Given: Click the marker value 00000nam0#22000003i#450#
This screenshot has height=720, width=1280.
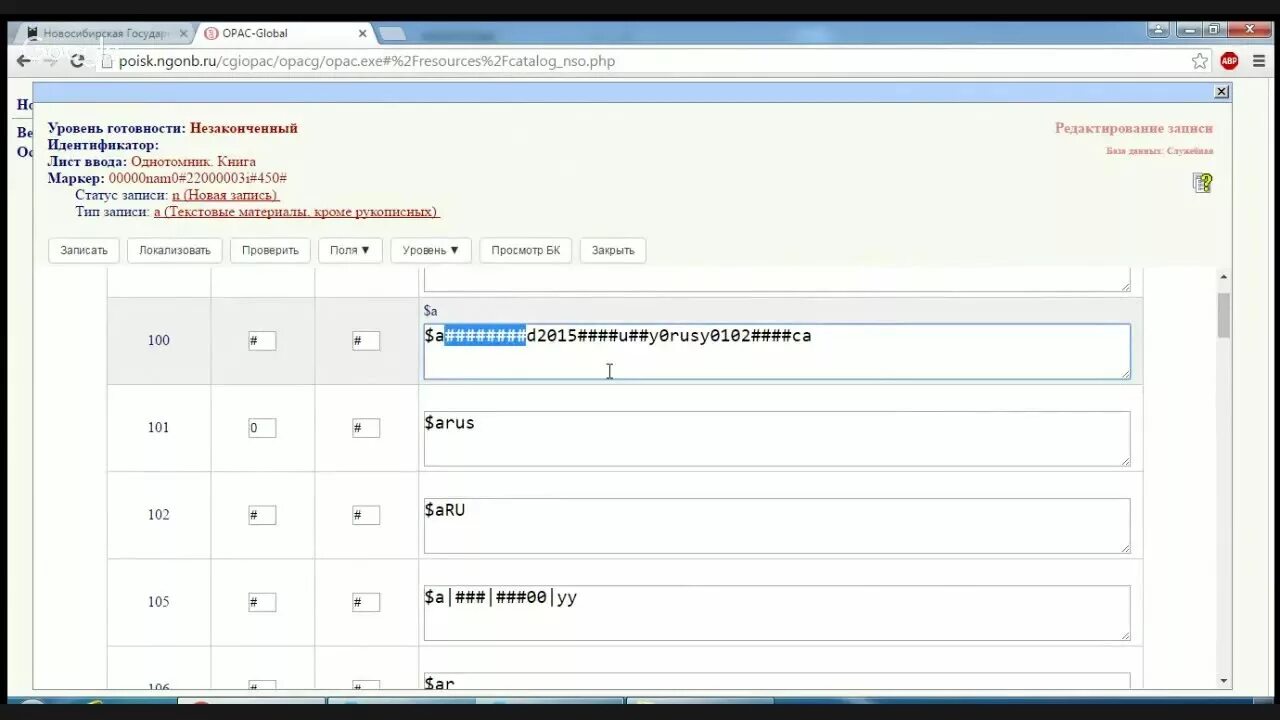Looking at the screenshot, I should [198, 178].
